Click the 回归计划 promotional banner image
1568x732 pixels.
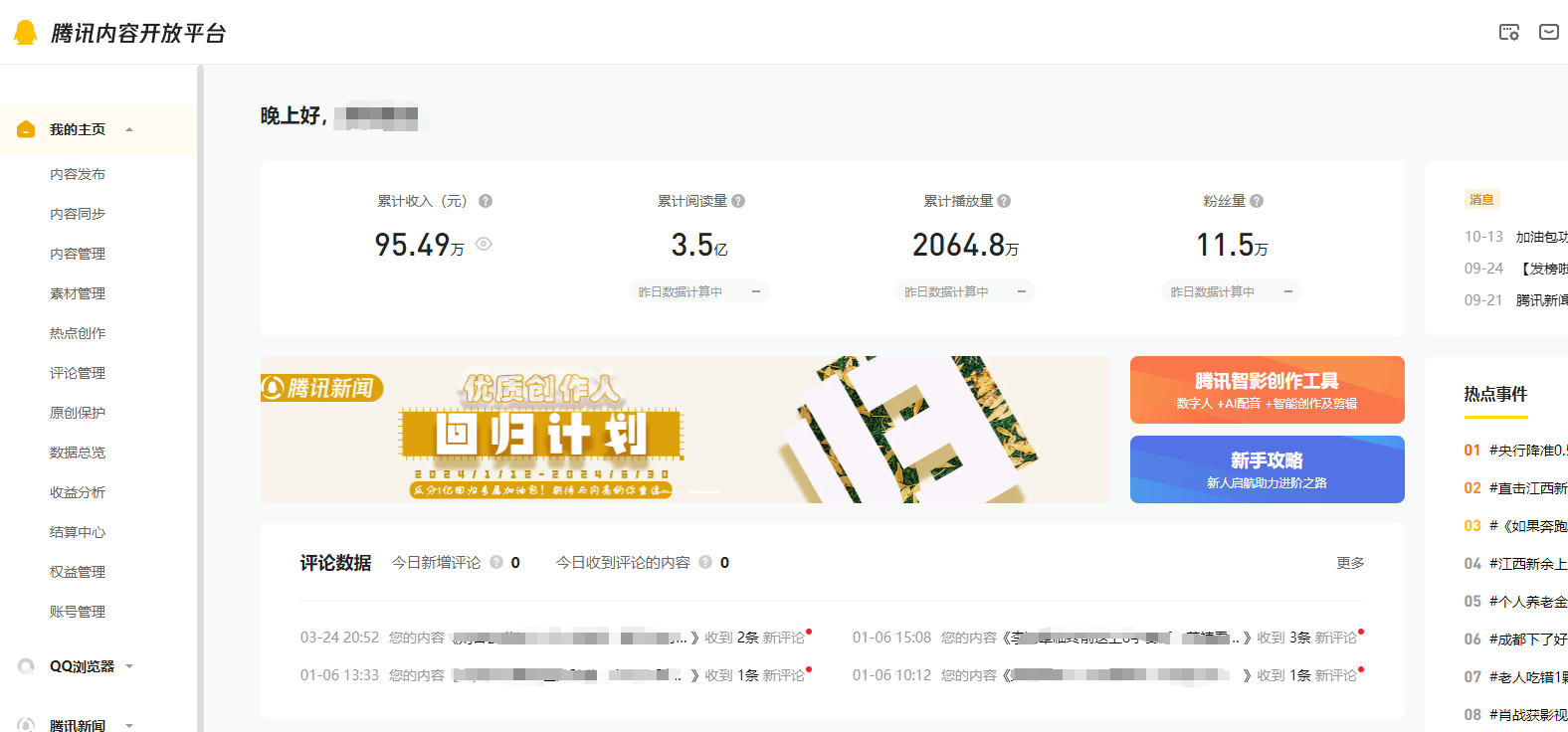tap(685, 430)
